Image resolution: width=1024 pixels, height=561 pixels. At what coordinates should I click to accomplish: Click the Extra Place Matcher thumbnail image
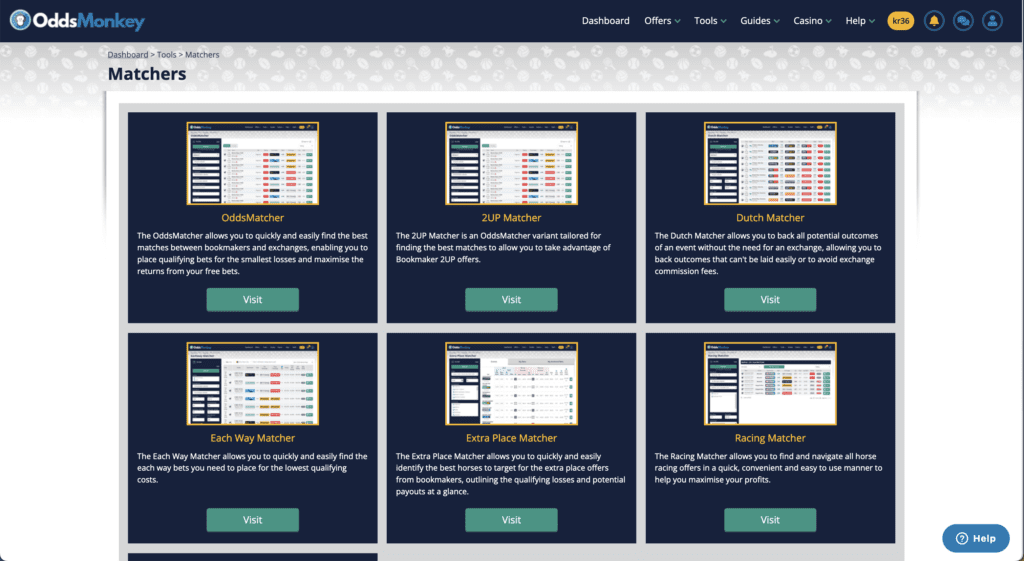click(x=511, y=384)
